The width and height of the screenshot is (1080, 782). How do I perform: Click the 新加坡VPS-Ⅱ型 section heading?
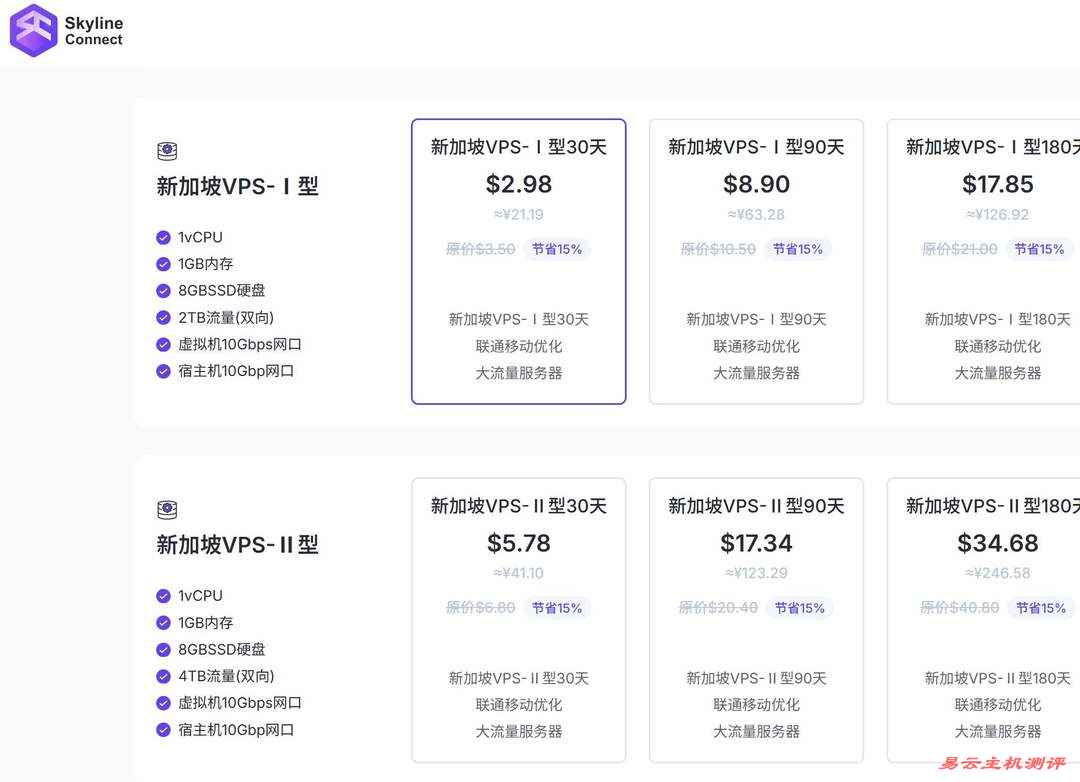(x=237, y=544)
